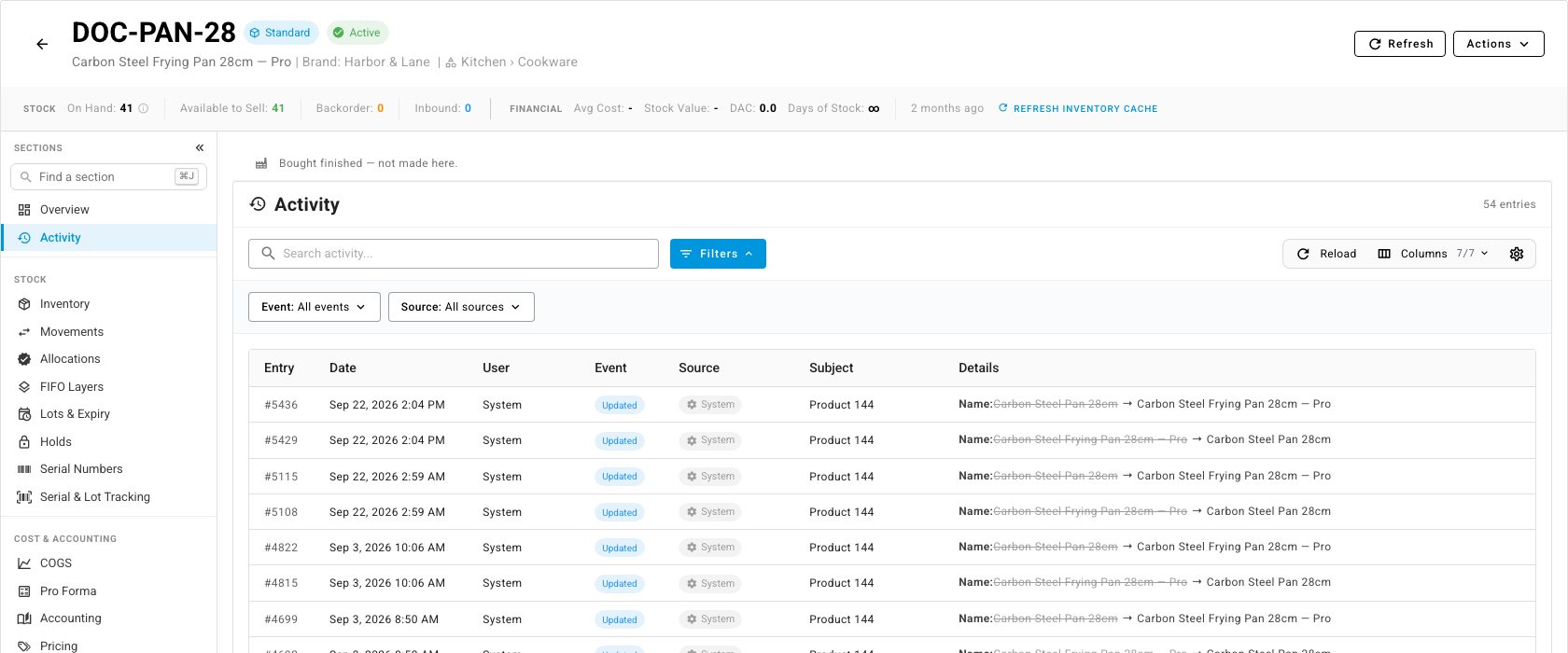The width and height of the screenshot is (1568, 653).
Task: Click the Event column header
Action: pos(610,368)
